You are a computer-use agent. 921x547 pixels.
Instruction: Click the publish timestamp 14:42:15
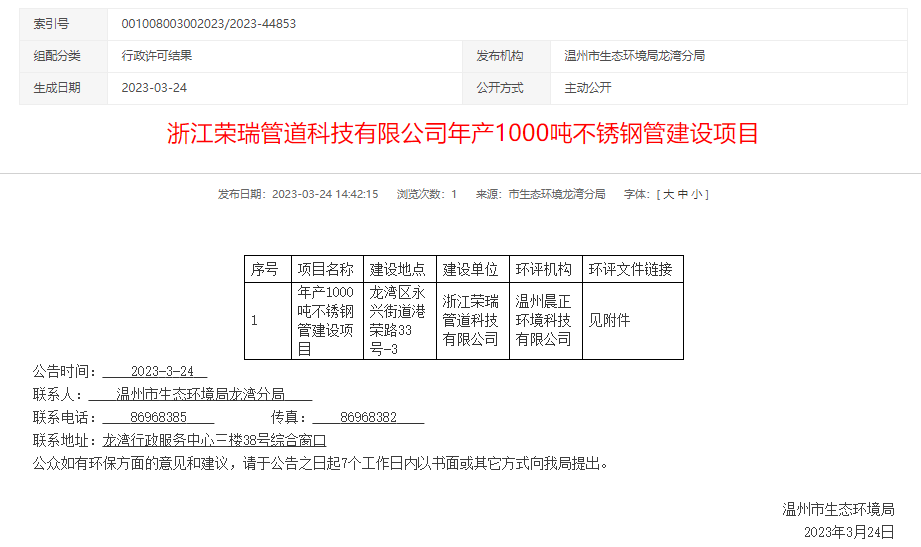click(x=356, y=194)
